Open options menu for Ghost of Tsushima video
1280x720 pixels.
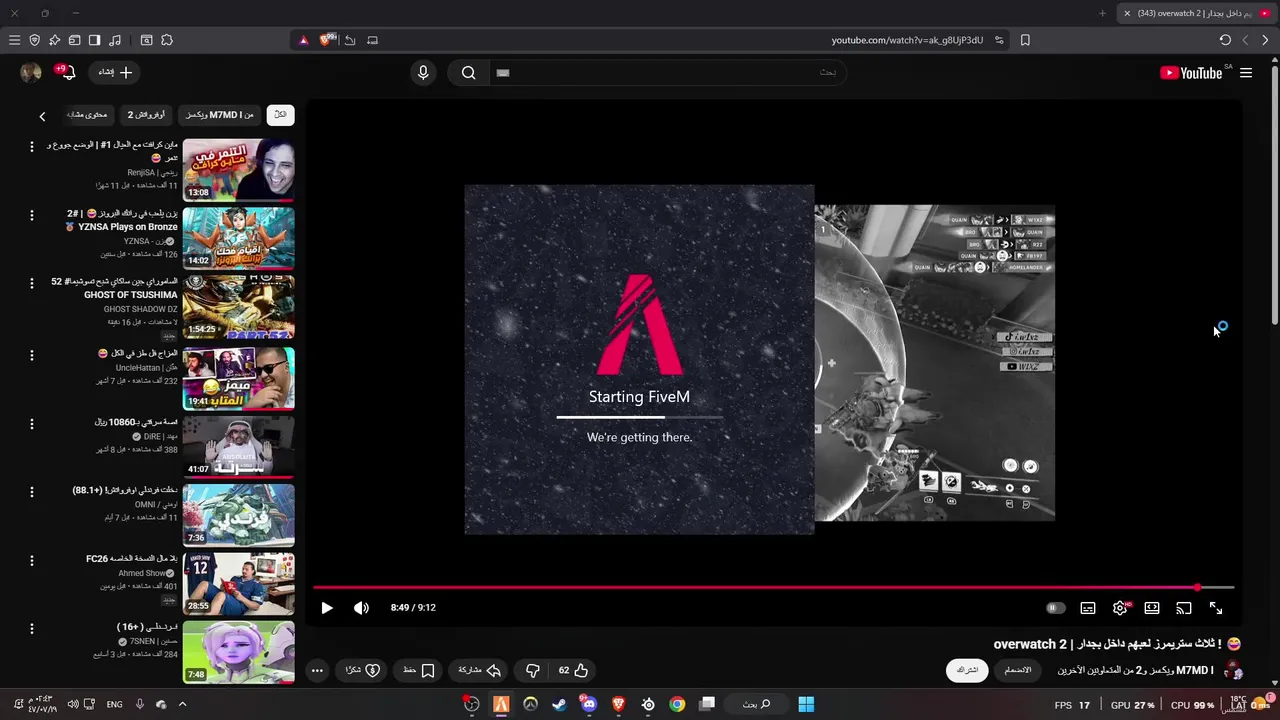point(31,283)
